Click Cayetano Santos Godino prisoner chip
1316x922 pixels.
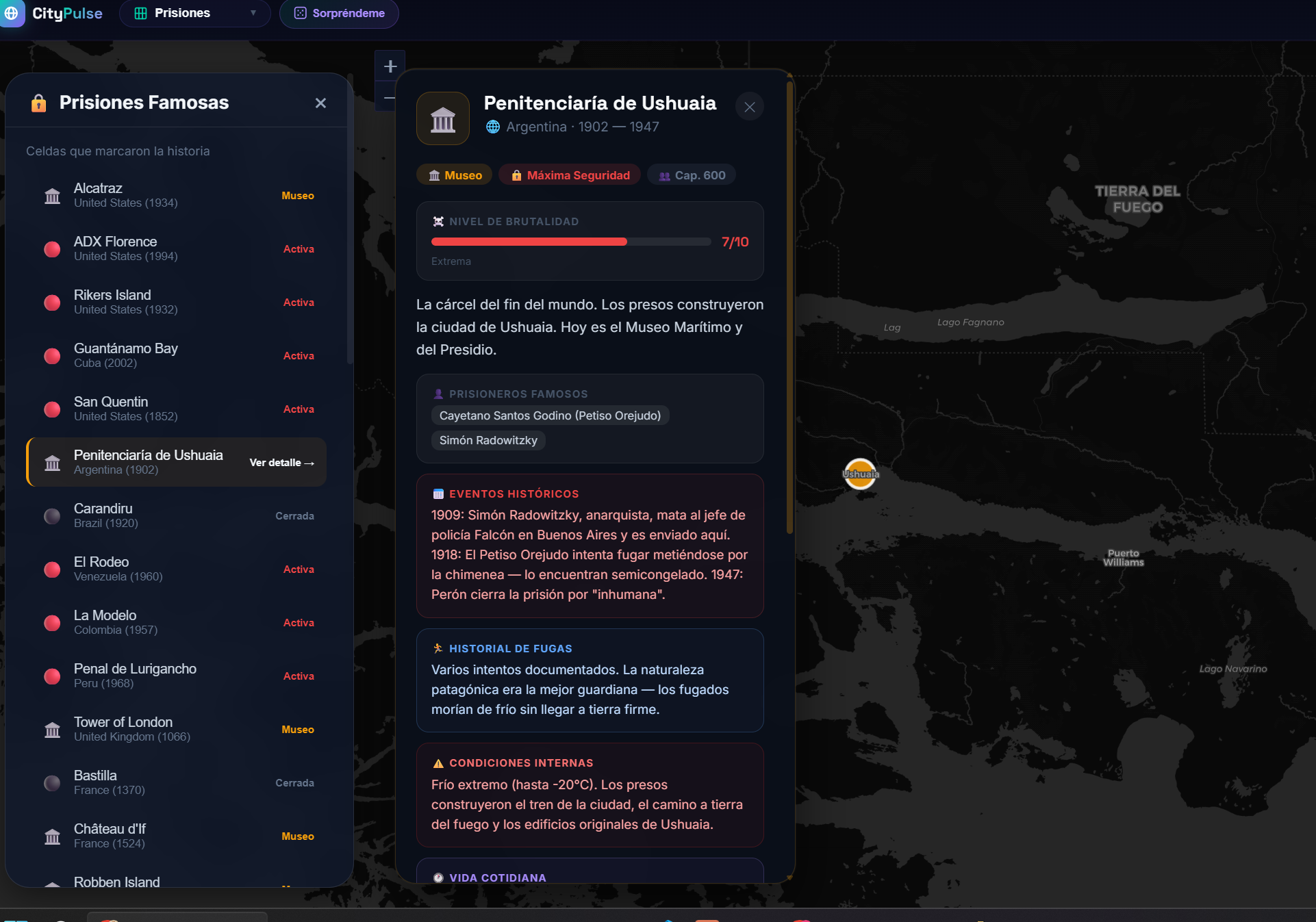(x=550, y=415)
